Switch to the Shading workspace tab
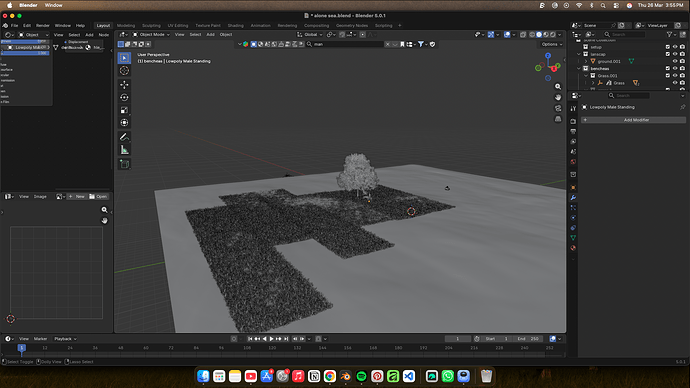 pos(235,26)
